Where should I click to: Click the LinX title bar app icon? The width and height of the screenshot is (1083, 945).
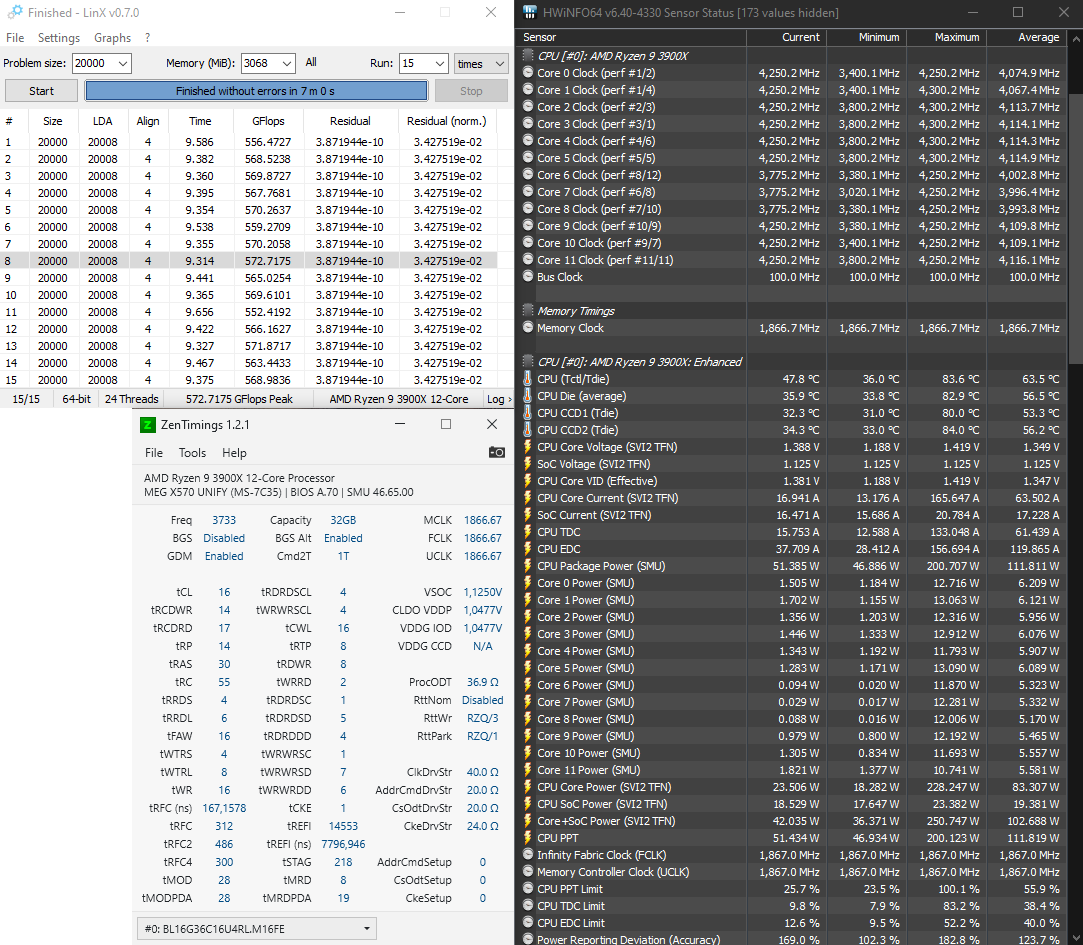click(x=15, y=12)
